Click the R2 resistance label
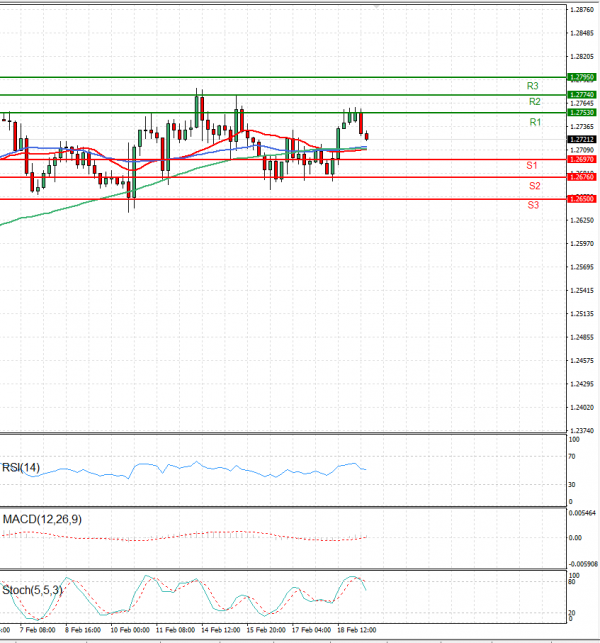 point(534,101)
